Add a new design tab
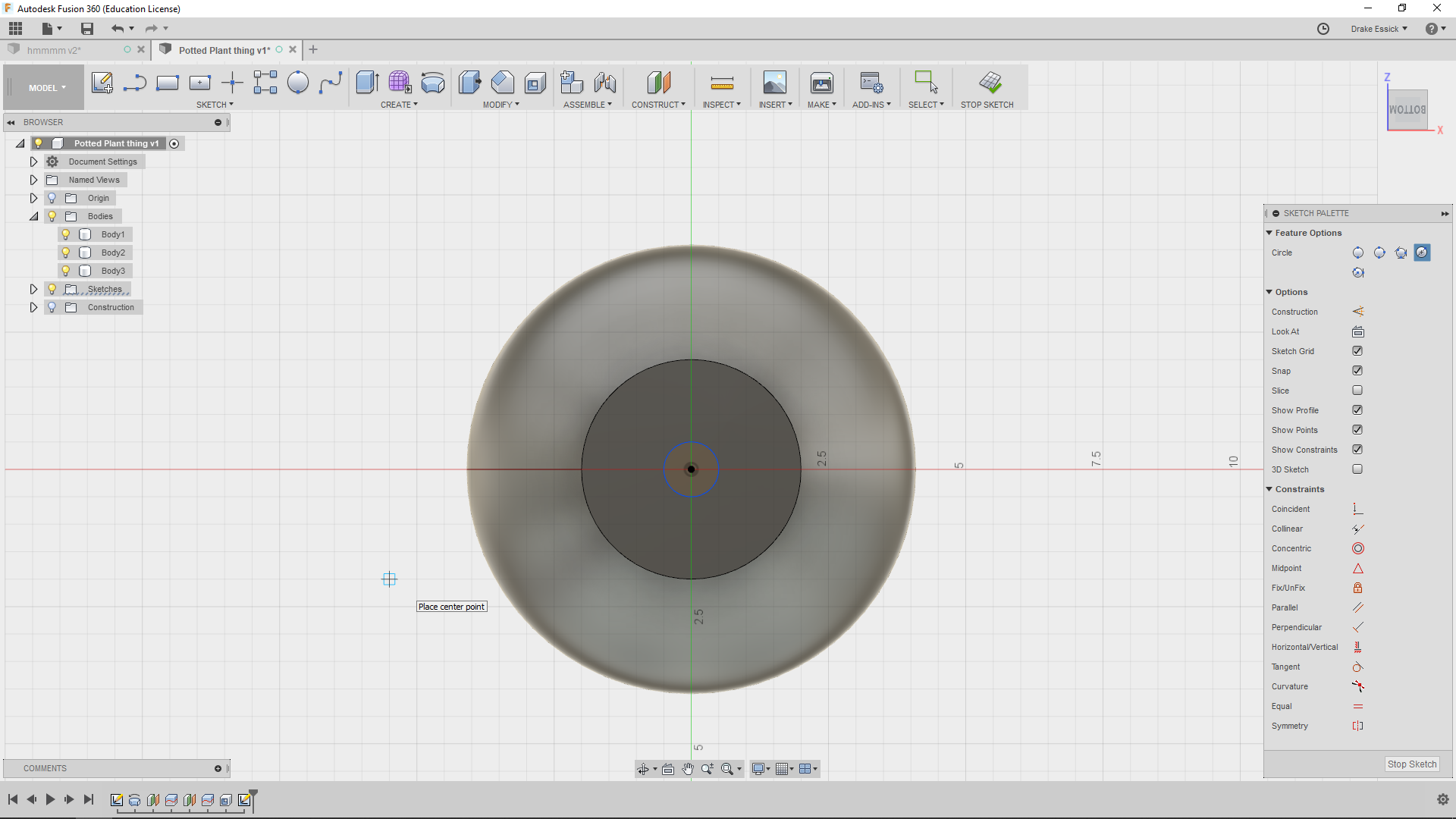Screen dimensions: 1456x819 [x=313, y=50]
